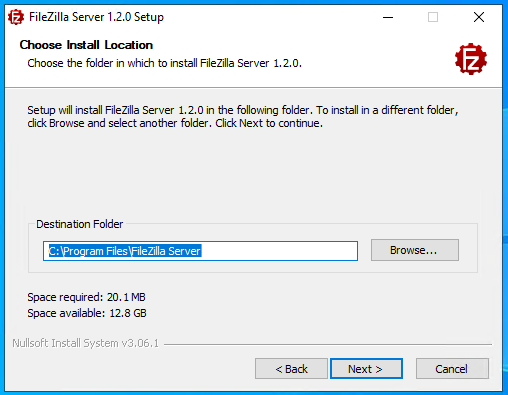Click the Space required: 20.1 MB label
The width and height of the screenshot is (508, 395).
86,297
